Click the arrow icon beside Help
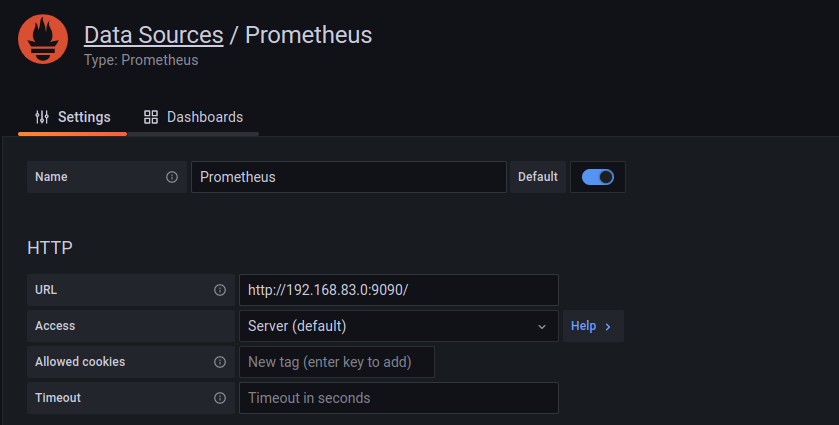 pyautogui.click(x=608, y=327)
